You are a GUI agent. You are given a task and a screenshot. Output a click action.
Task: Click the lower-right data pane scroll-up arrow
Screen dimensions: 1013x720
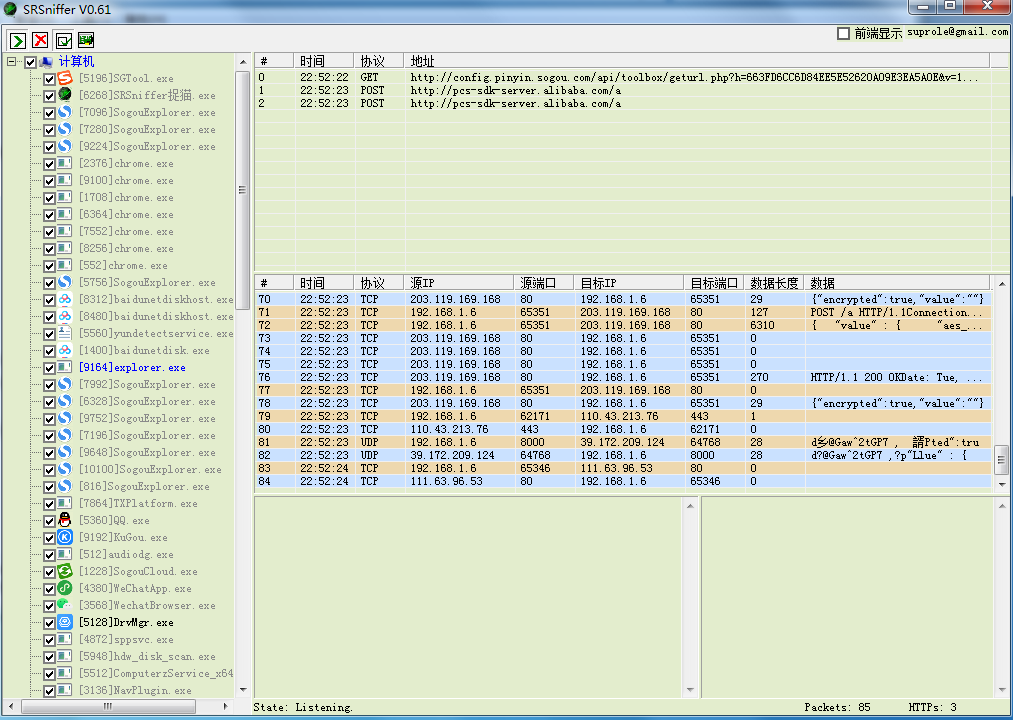tap(1001, 506)
